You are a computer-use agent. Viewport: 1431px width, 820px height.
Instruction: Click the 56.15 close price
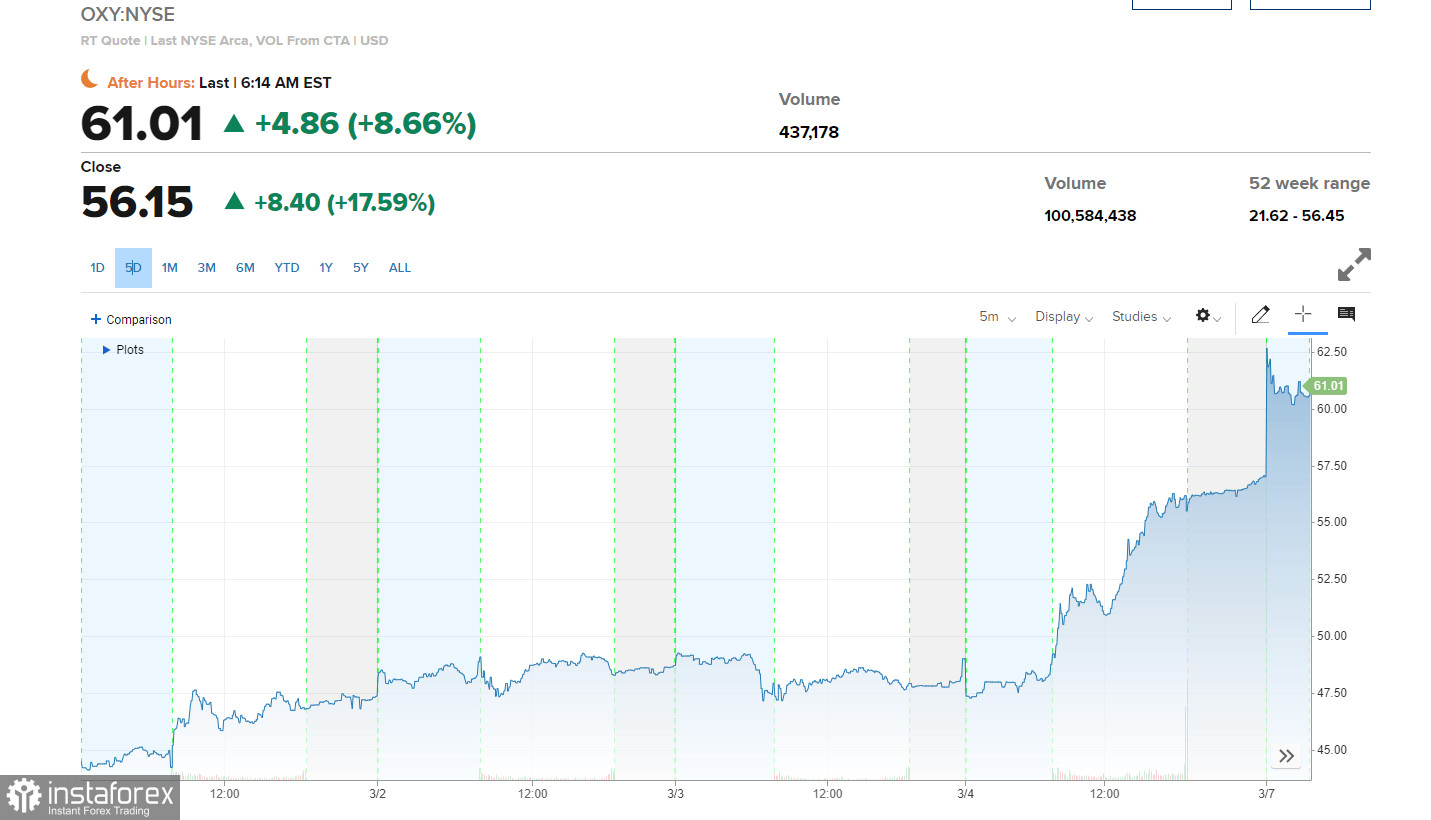pos(137,202)
